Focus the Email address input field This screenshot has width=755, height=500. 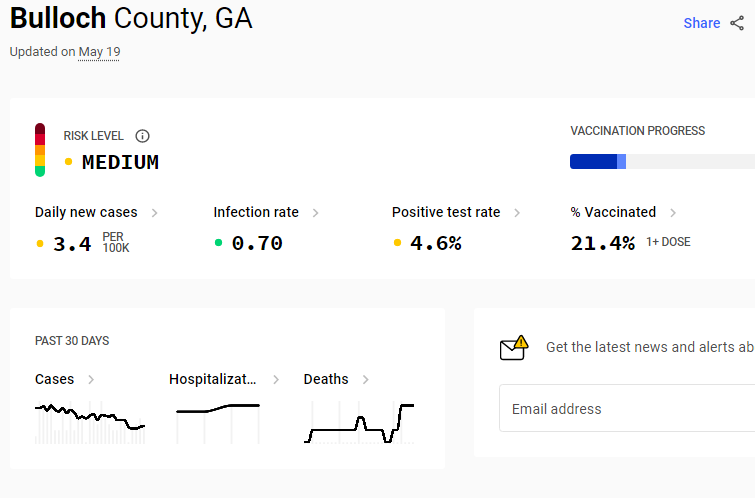[627, 408]
